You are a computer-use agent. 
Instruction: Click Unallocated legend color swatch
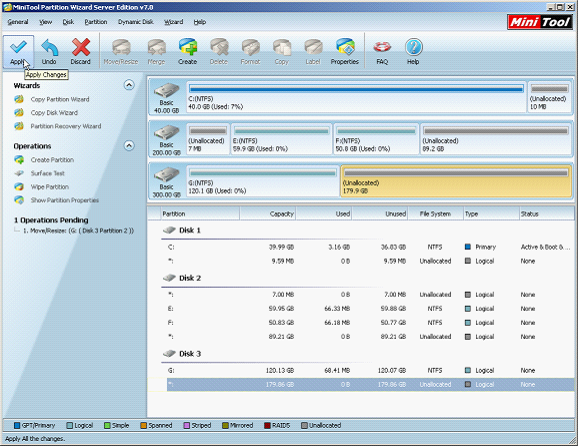[304, 425]
